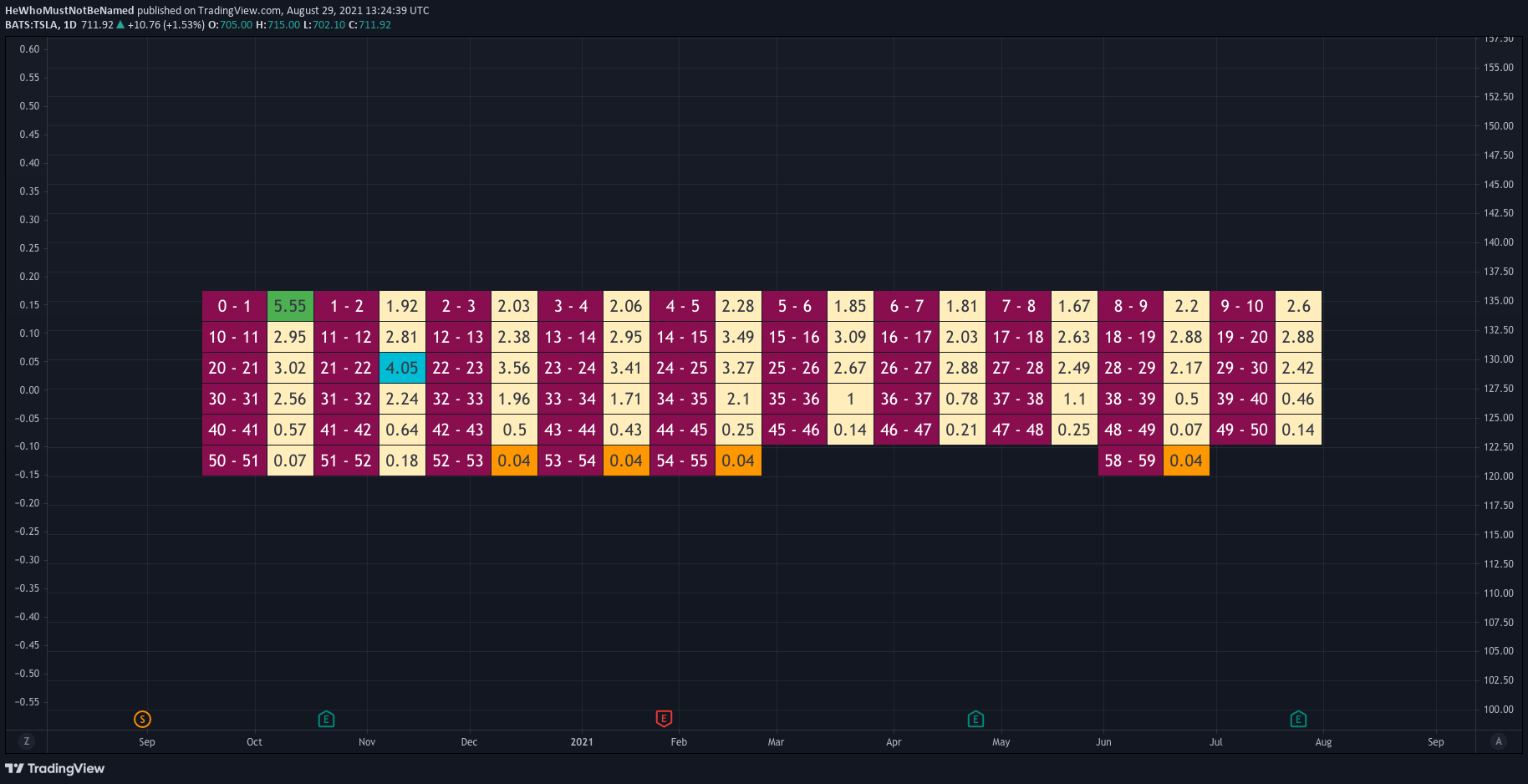Viewport: 1528px width, 784px height.
Task: Click the '14 - 15' range cell
Action: [x=682, y=337]
